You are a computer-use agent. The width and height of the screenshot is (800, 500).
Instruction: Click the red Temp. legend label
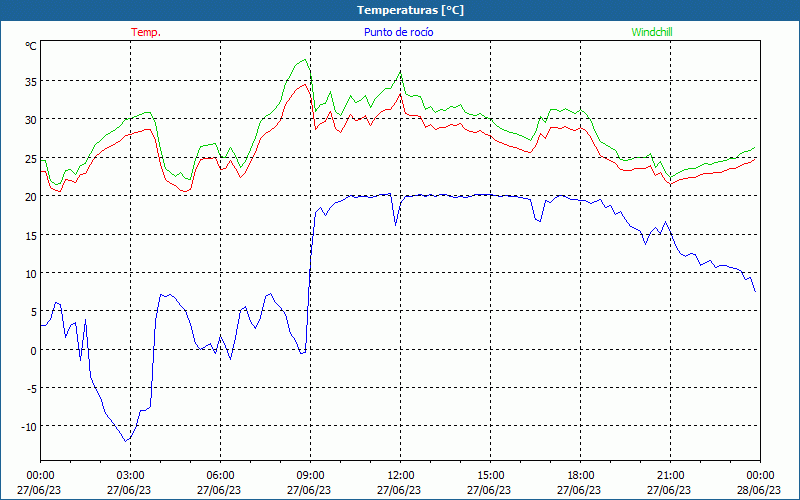pyautogui.click(x=146, y=32)
